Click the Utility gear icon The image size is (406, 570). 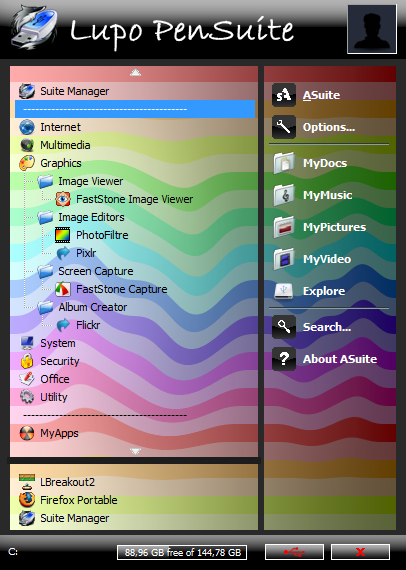(27, 397)
